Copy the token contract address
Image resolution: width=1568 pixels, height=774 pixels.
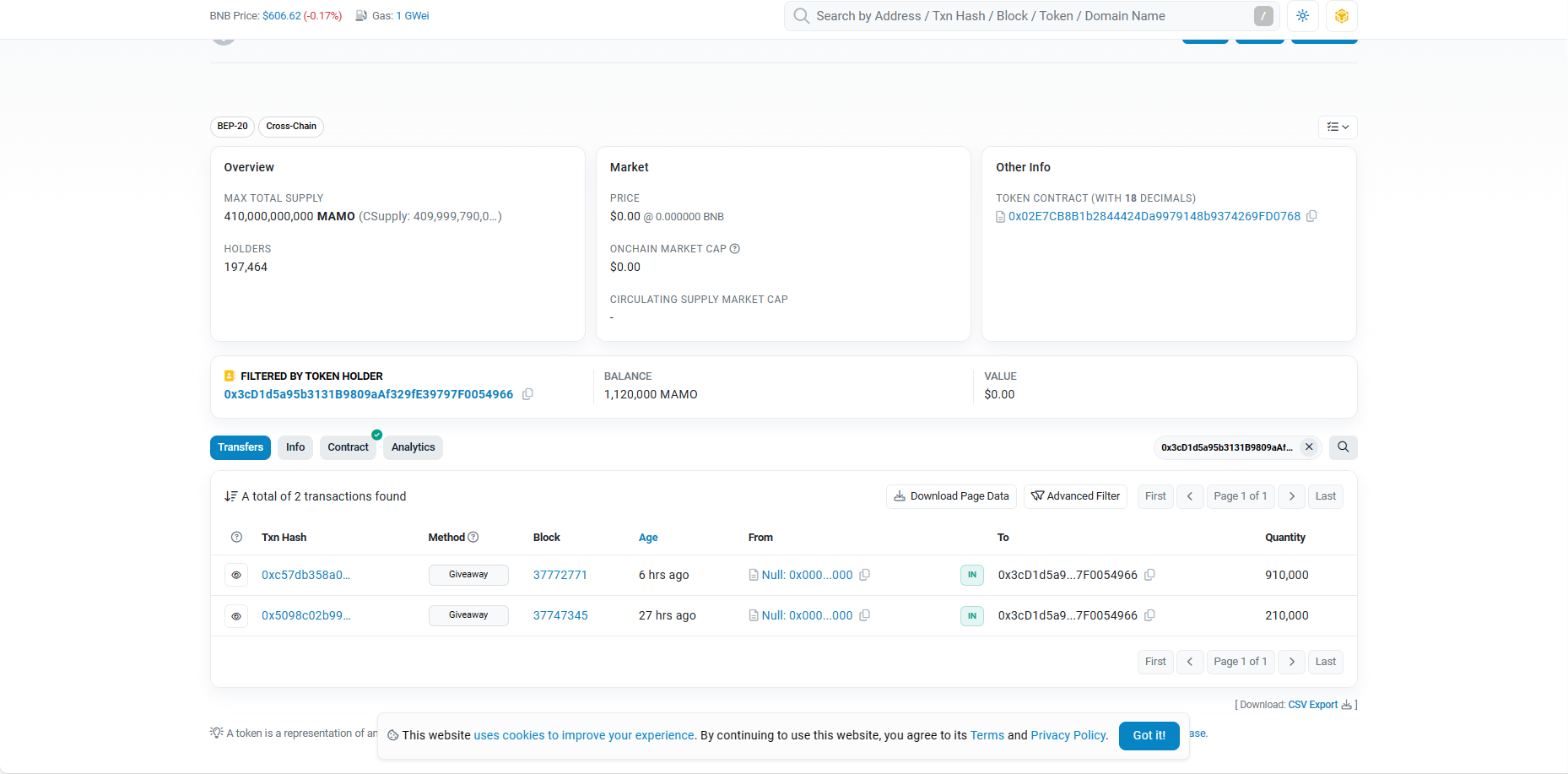click(x=1311, y=217)
